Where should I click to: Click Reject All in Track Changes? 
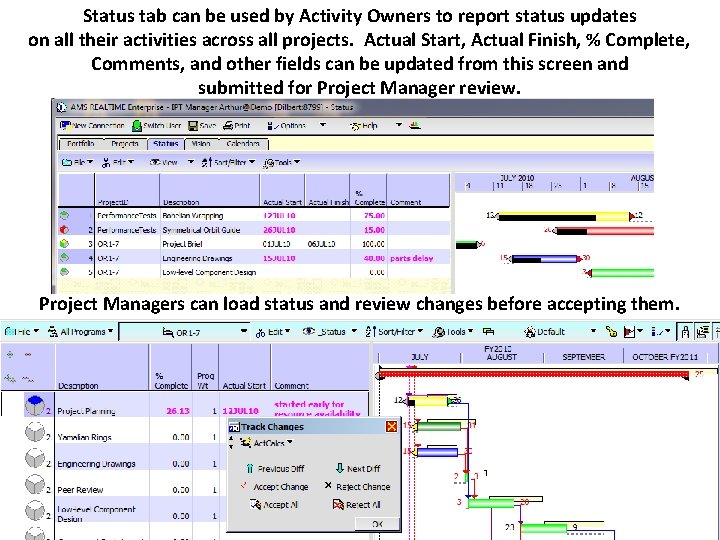pyautogui.click(x=357, y=505)
